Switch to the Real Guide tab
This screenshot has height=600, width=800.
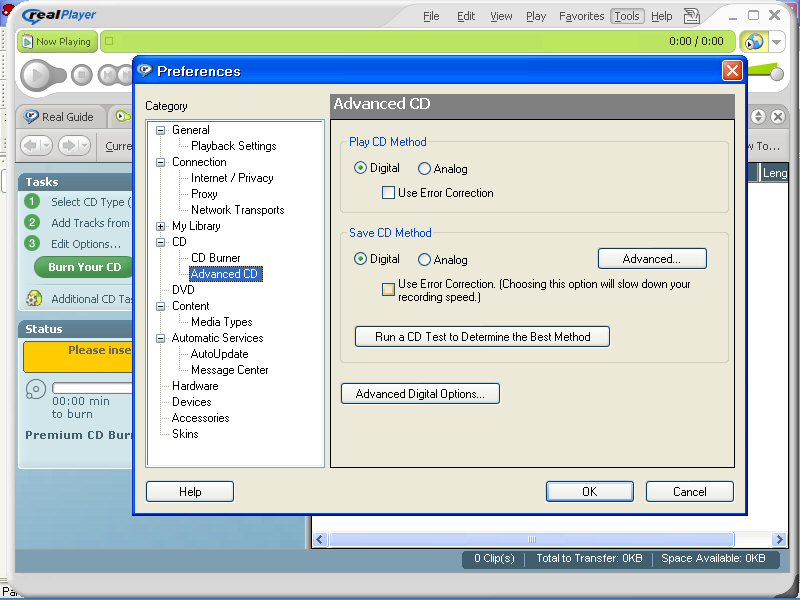60,117
